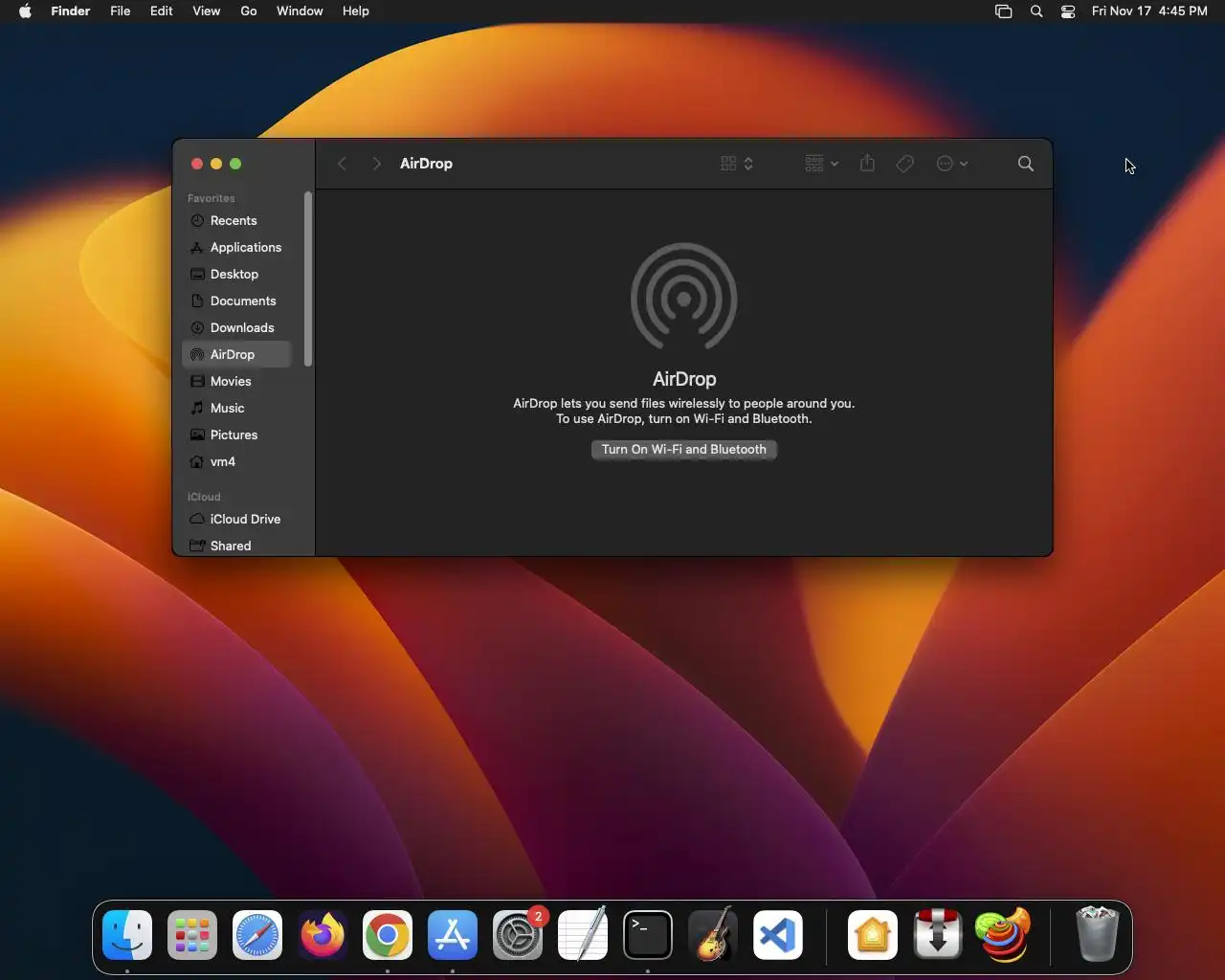Open the colorful stacked rings Dock app

(x=1003, y=935)
